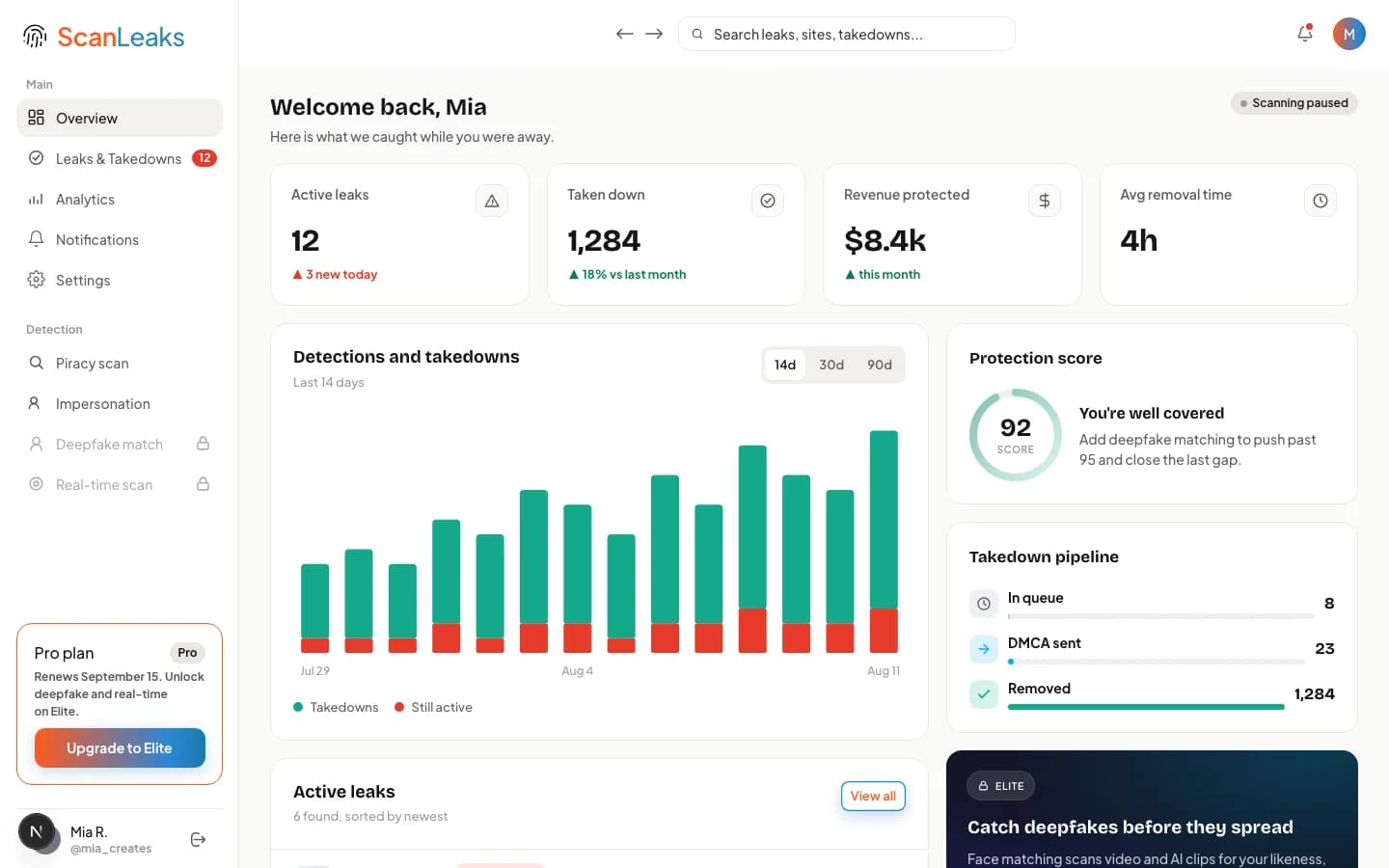Click View all active leaks
Image resolution: width=1389 pixels, height=868 pixels.
tap(873, 796)
